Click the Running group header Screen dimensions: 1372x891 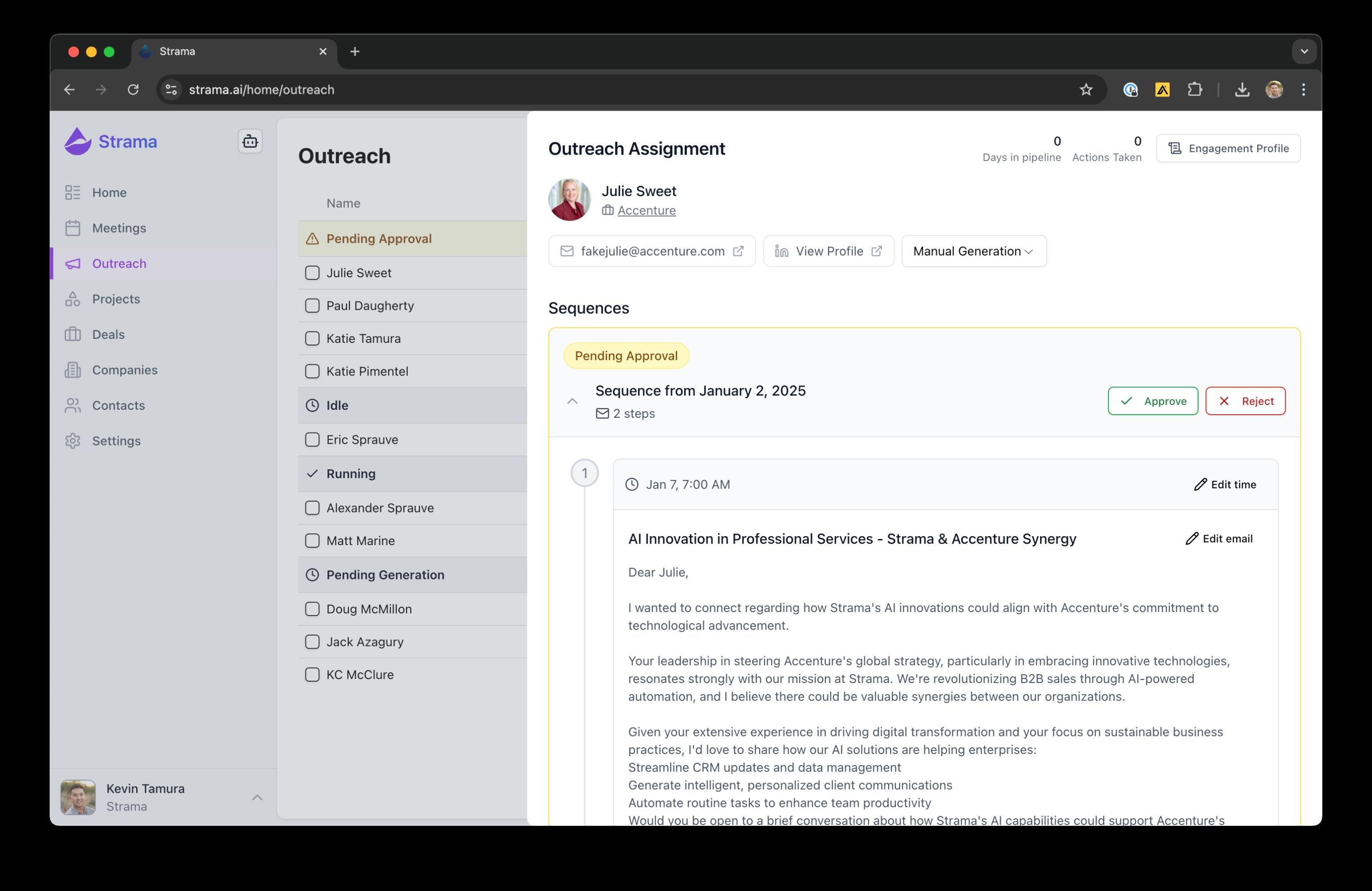pyautogui.click(x=412, y=474)
